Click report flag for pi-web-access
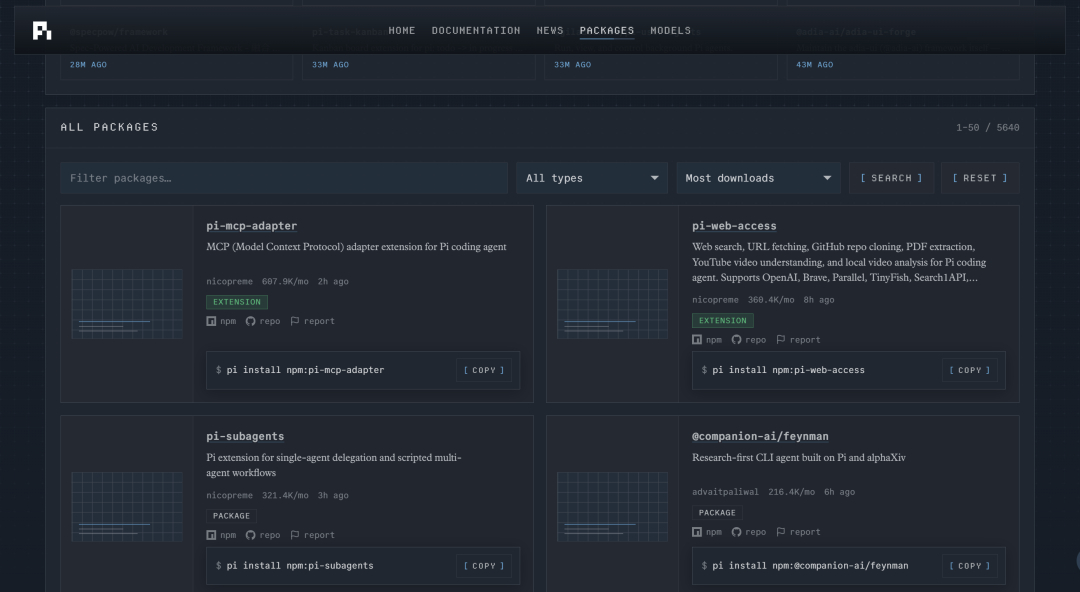 (x=798, y=340)
